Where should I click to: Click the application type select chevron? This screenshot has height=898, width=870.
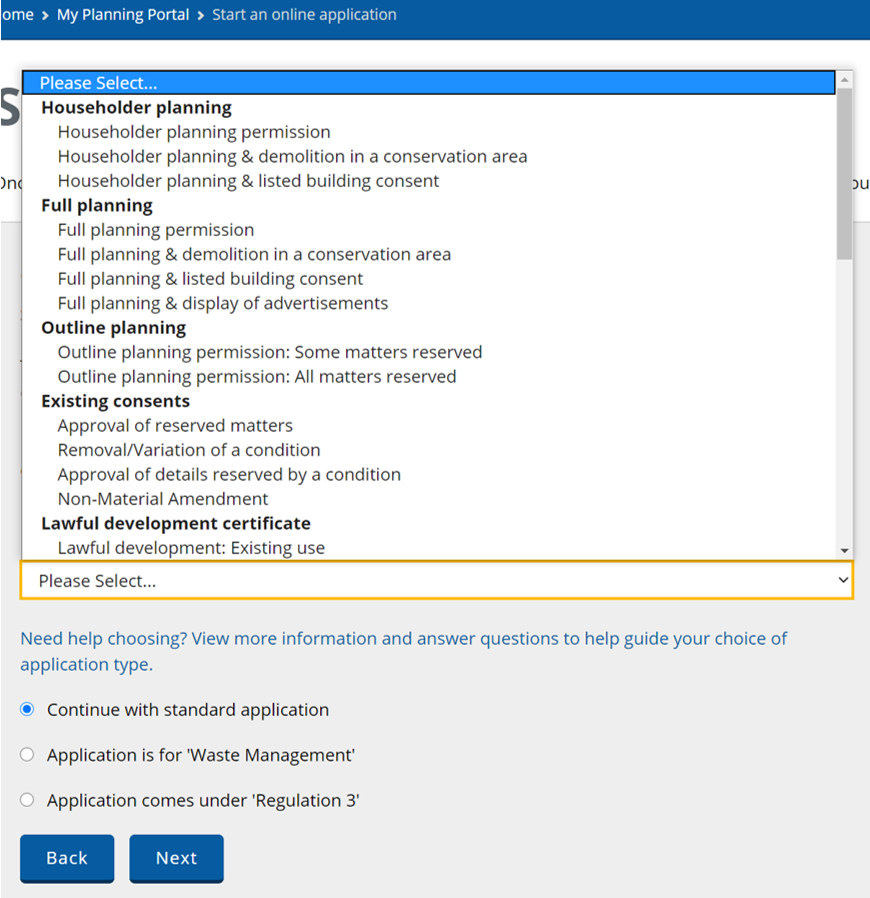[x=843, y=580]
